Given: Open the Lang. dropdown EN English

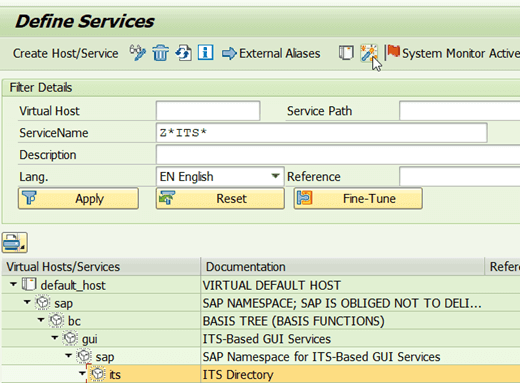Looking at the screenshot, I should 220,176.
